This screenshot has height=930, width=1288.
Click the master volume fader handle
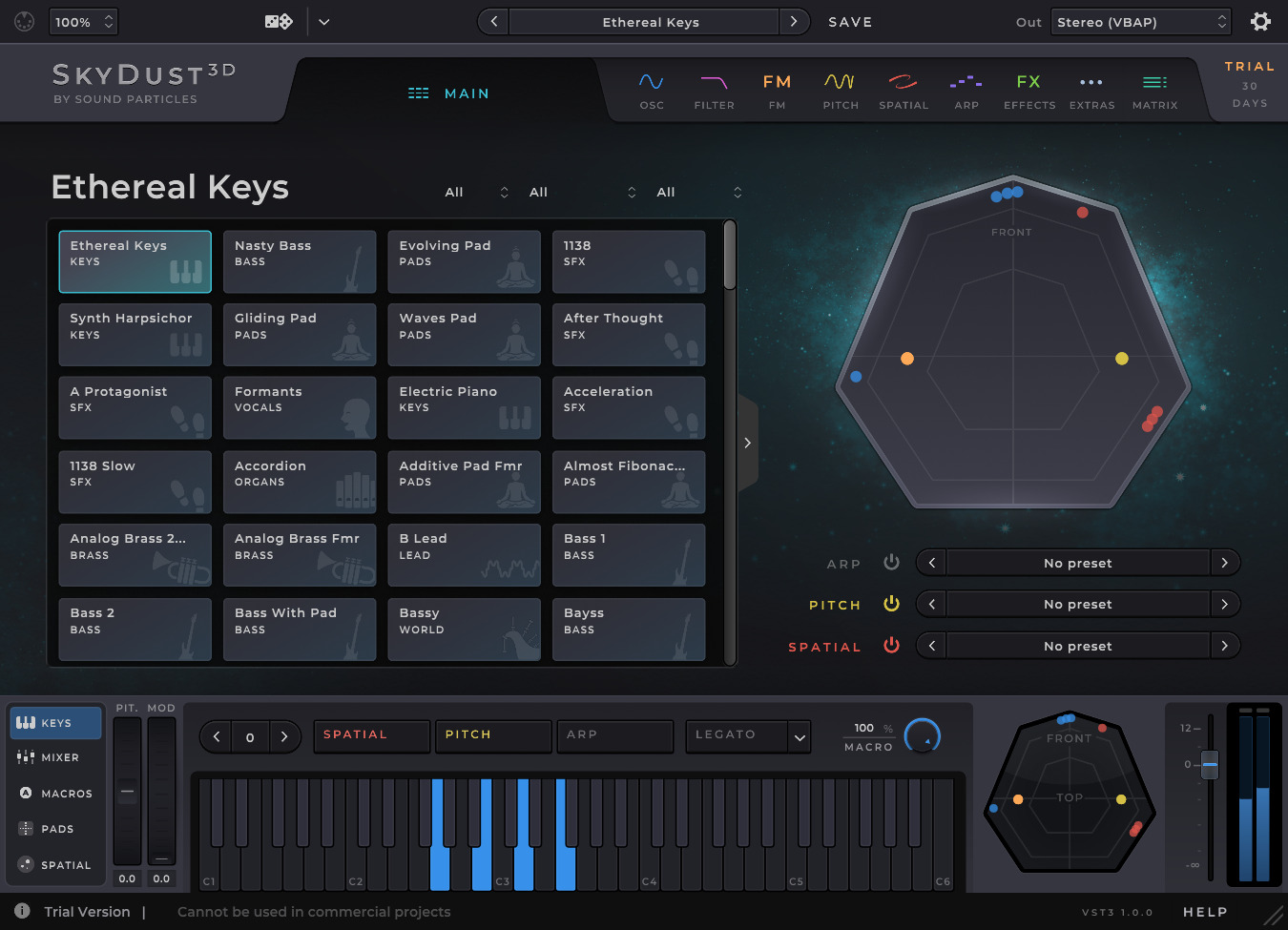coord(1210,764)
